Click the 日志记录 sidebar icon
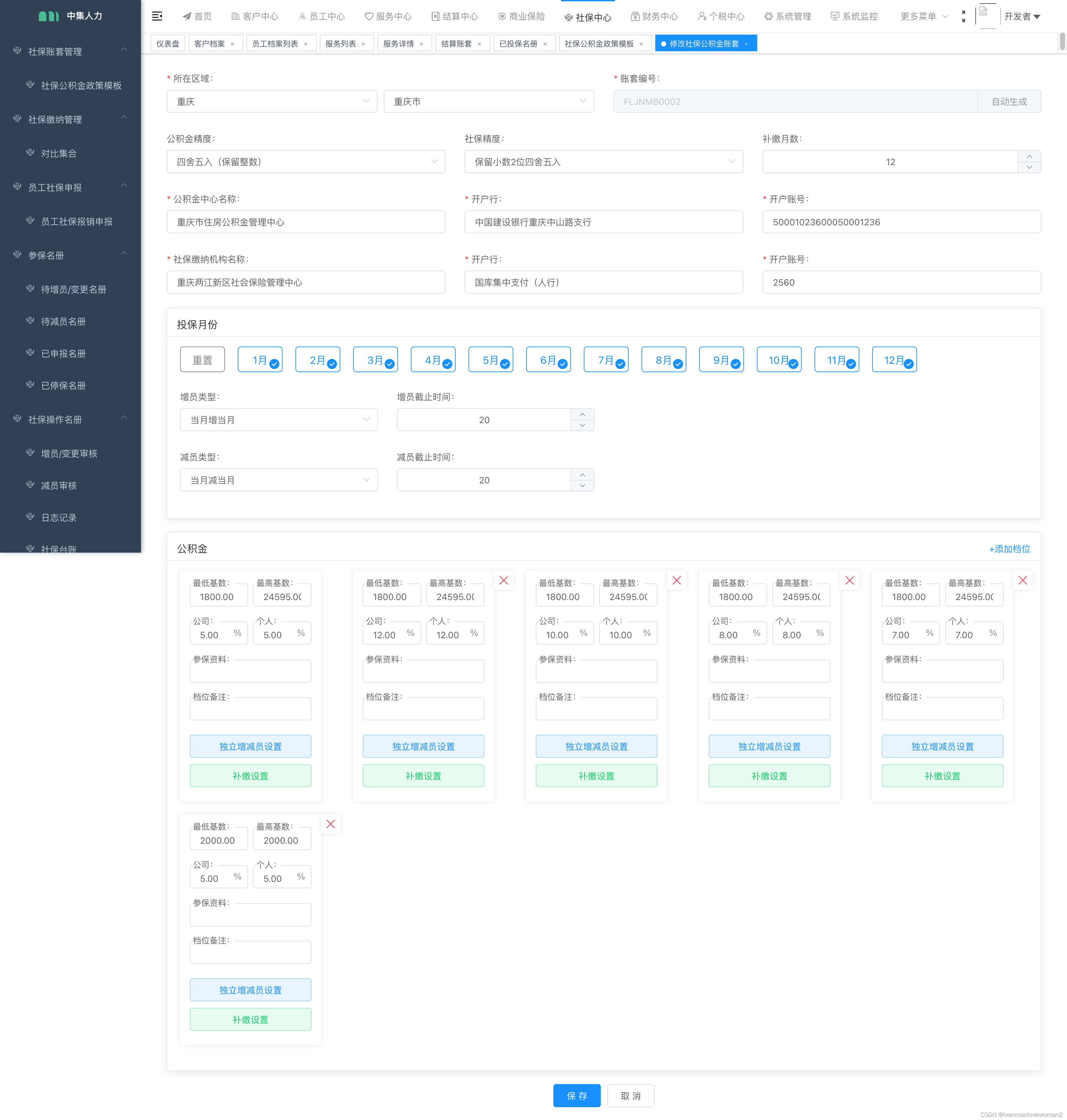The image size is (1067, 1120). tap(30, 517)
